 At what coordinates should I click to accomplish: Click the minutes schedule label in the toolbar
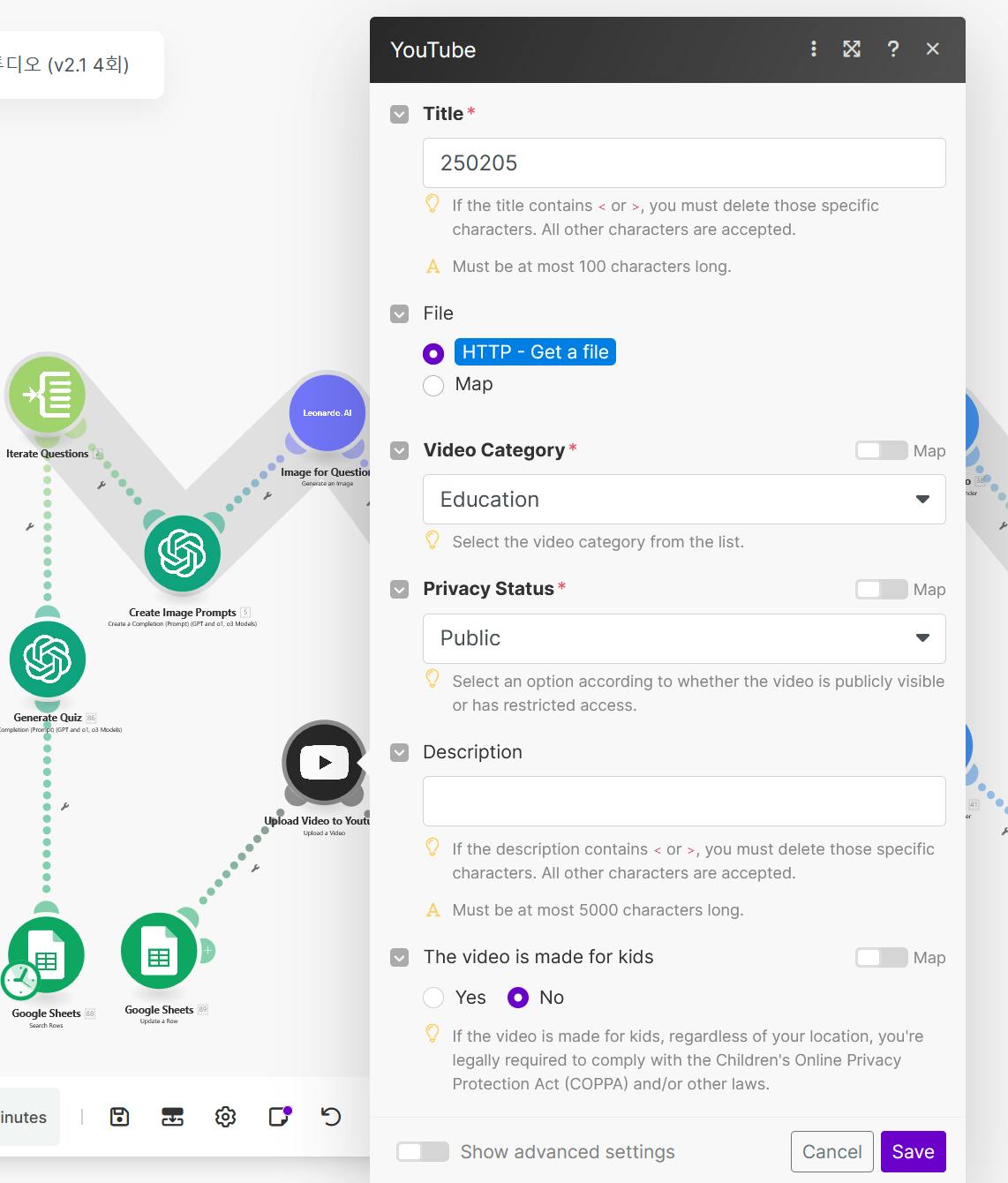[x=24, y=1117]
